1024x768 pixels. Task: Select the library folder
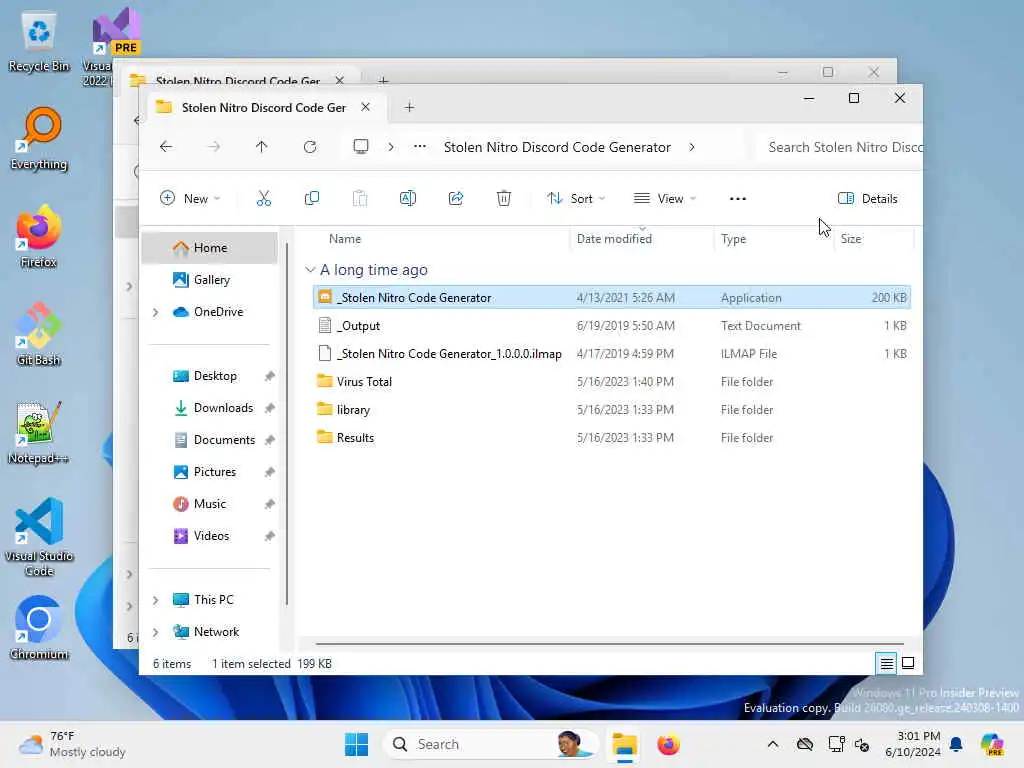tap(611, 410)
